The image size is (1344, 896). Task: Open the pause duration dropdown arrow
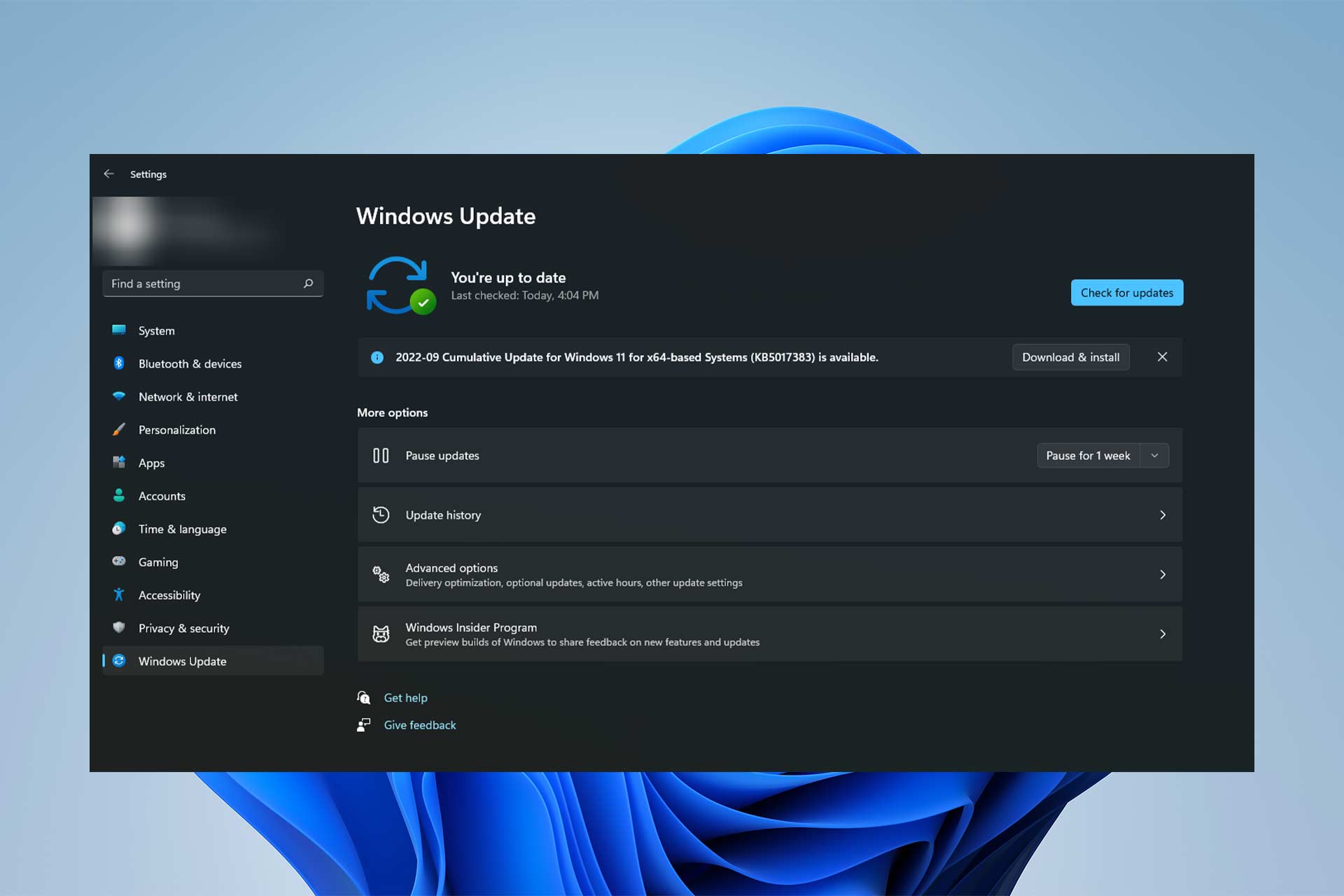[x=1154, y=456]
